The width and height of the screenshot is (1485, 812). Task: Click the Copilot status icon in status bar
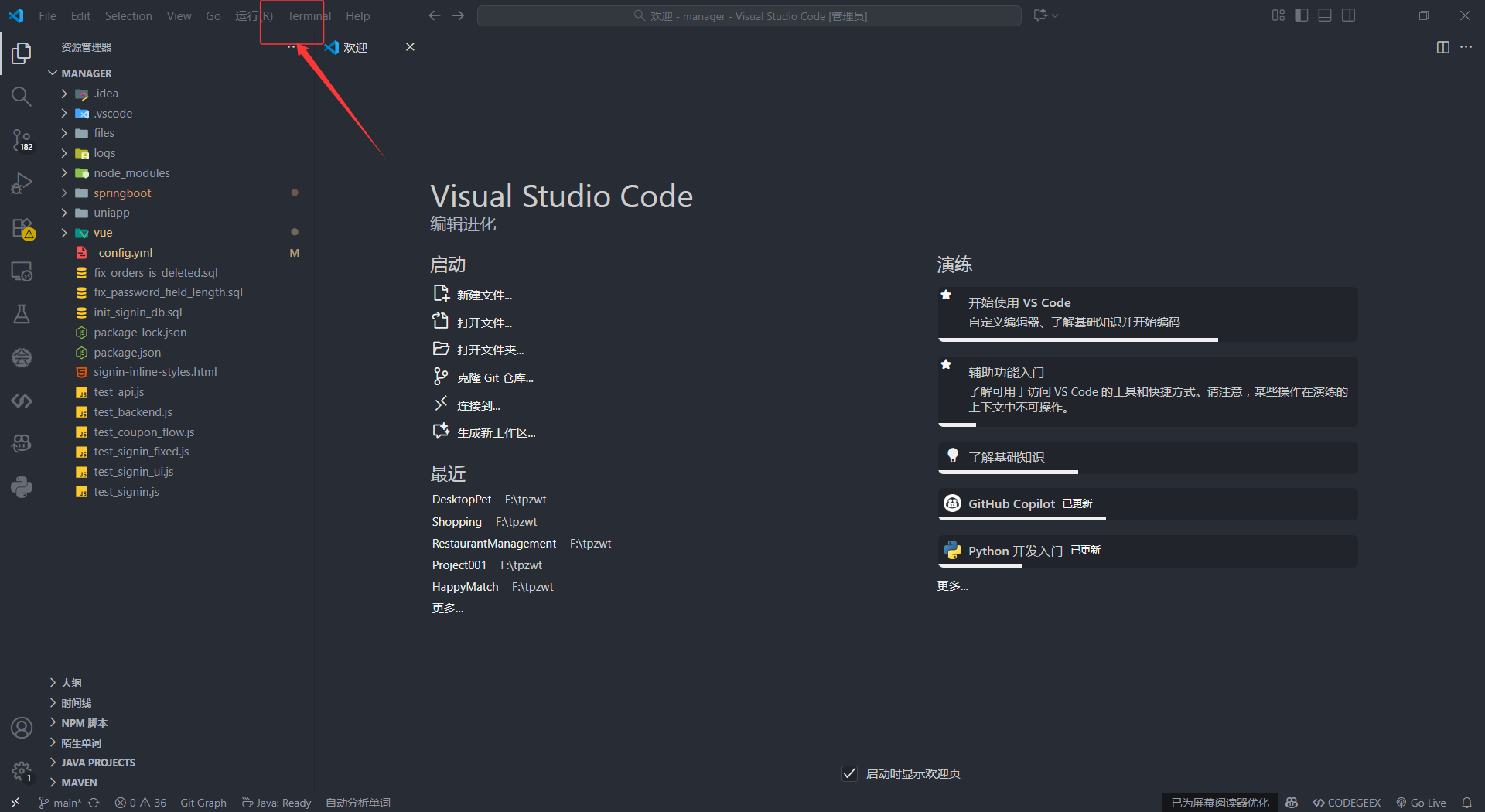[x=1291, y=803]
